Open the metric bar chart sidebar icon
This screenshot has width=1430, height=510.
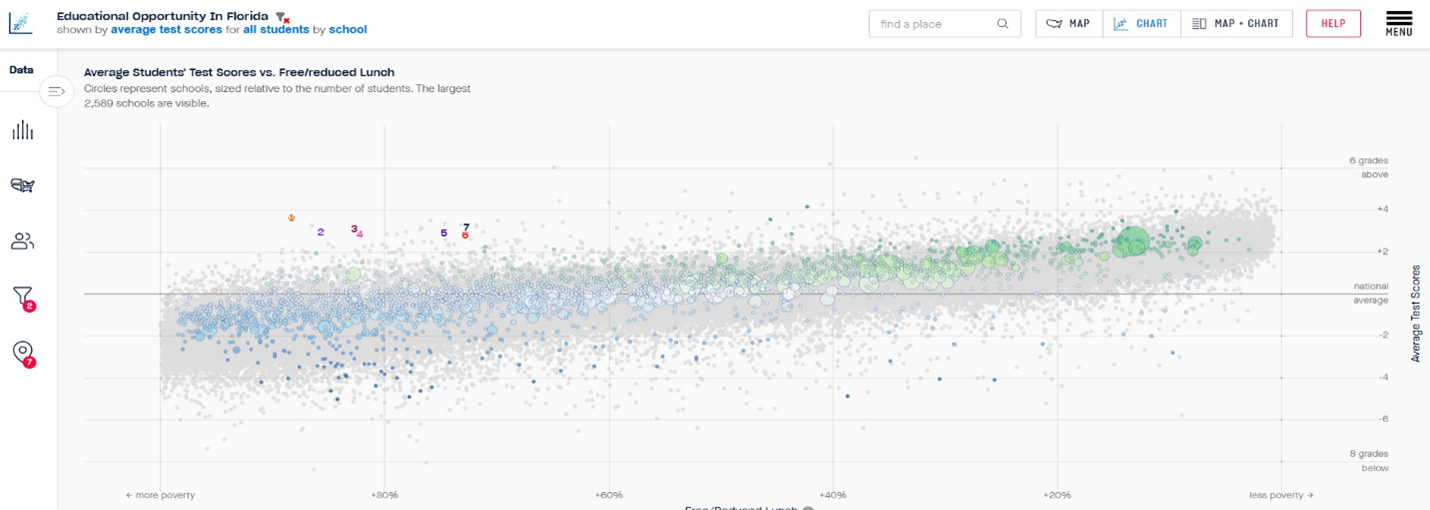[22, 131]
